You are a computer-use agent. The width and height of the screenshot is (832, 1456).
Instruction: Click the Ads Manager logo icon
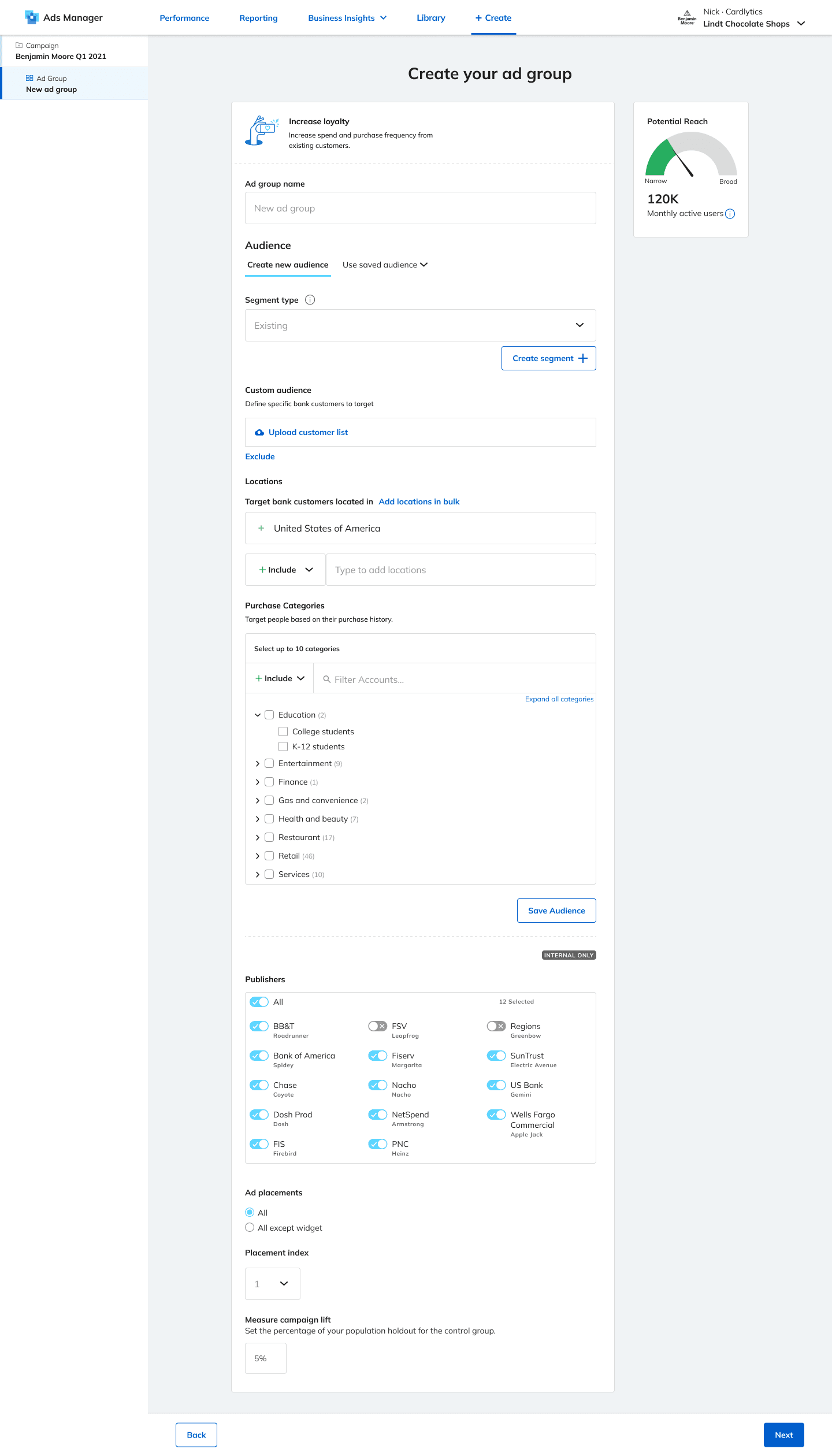(32, 17)
